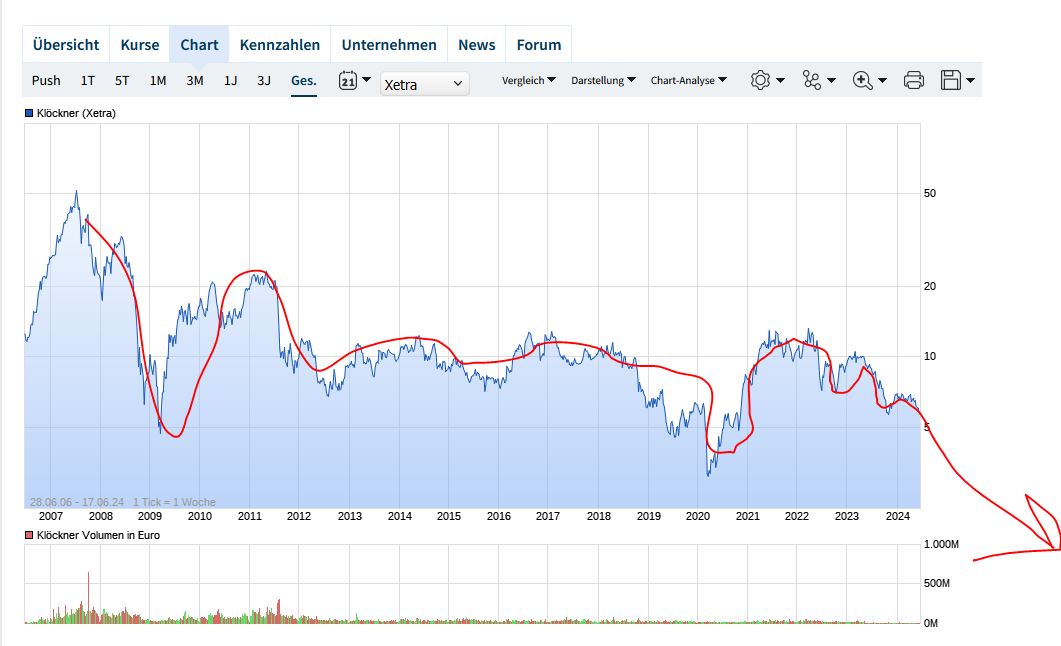The width and height of the screenshot is (1061, 646).
Task: Select the Ges. full history range
Action: (x=303, y=81)
